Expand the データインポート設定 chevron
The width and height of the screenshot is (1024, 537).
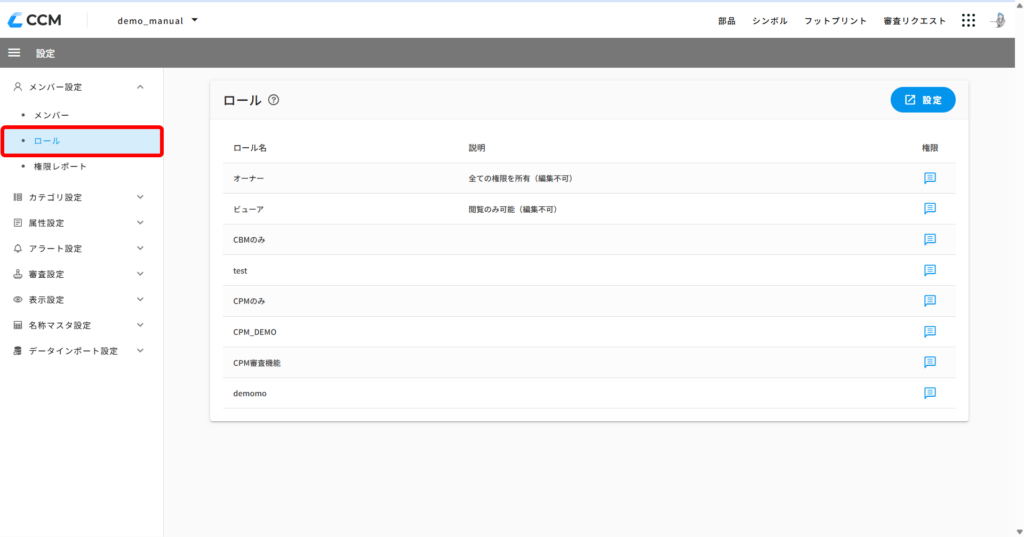click(x=140, y=351)
